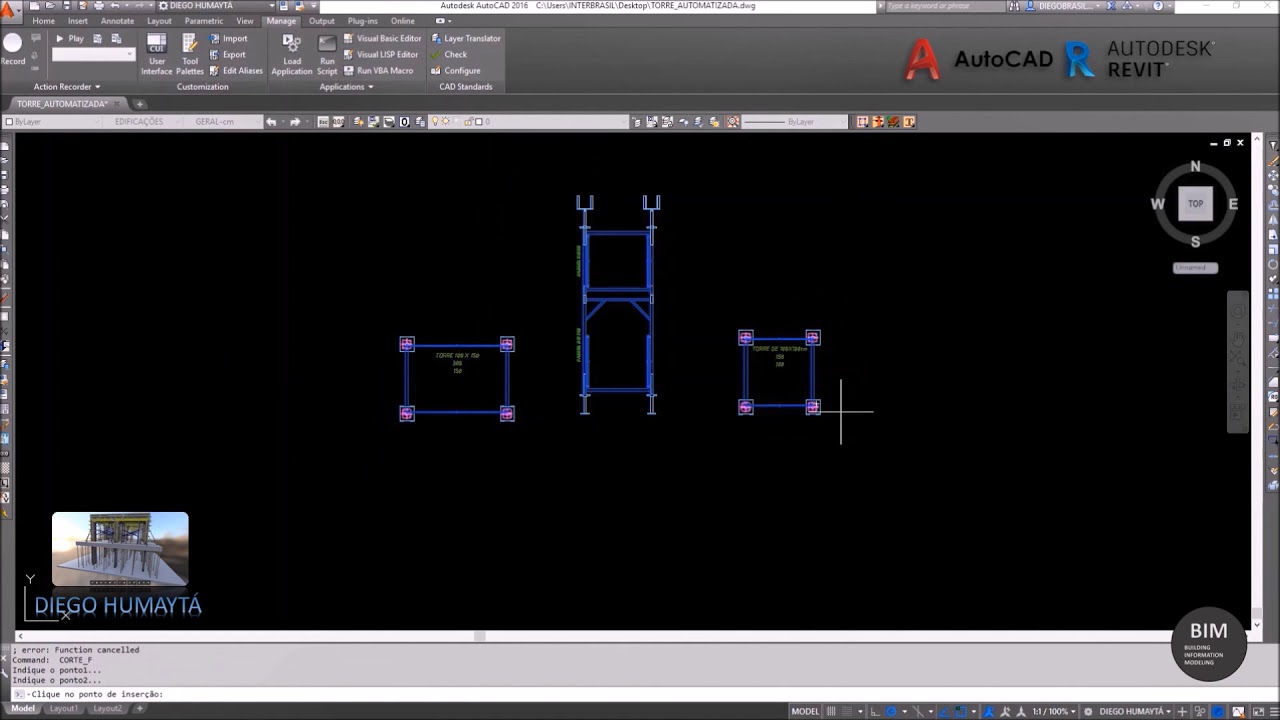Switch to the Model layout tab
This screenshot has width=1280, height=720.
pos(22,709)
